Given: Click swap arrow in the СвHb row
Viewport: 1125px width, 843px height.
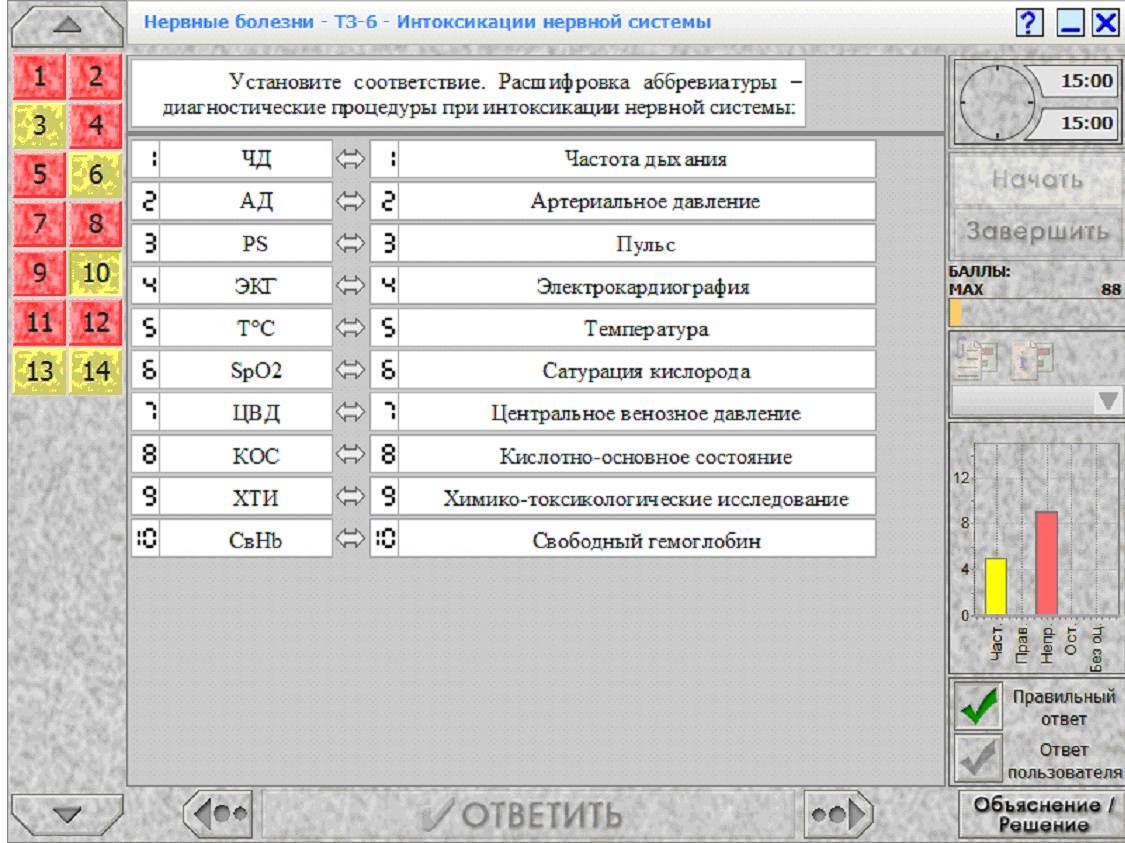Looking at the screenshot, I should click(x=350, y=540).
